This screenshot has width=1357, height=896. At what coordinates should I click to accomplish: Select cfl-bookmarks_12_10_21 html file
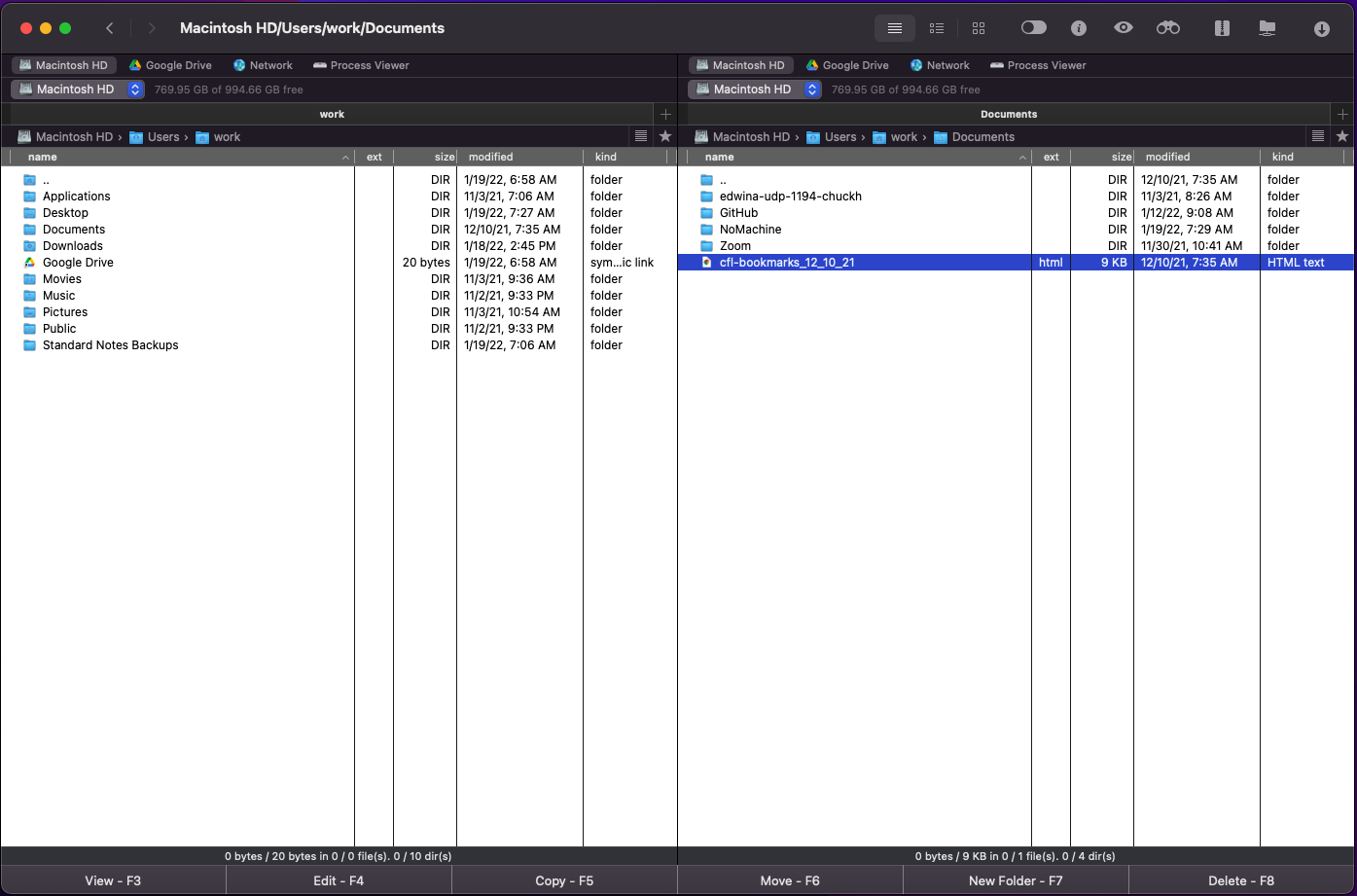click(1016, 263)
